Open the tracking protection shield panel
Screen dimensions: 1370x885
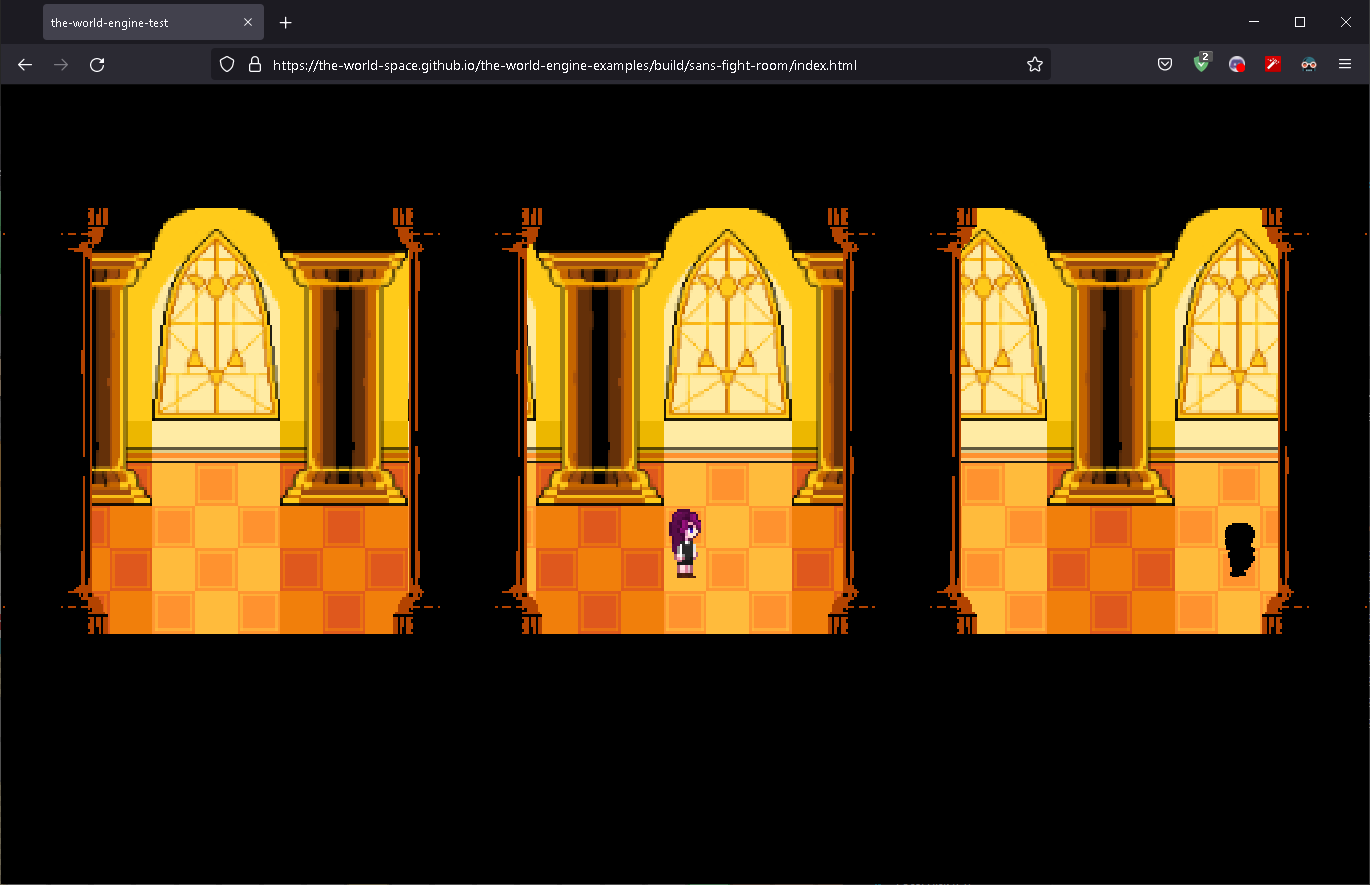point(227,64)
